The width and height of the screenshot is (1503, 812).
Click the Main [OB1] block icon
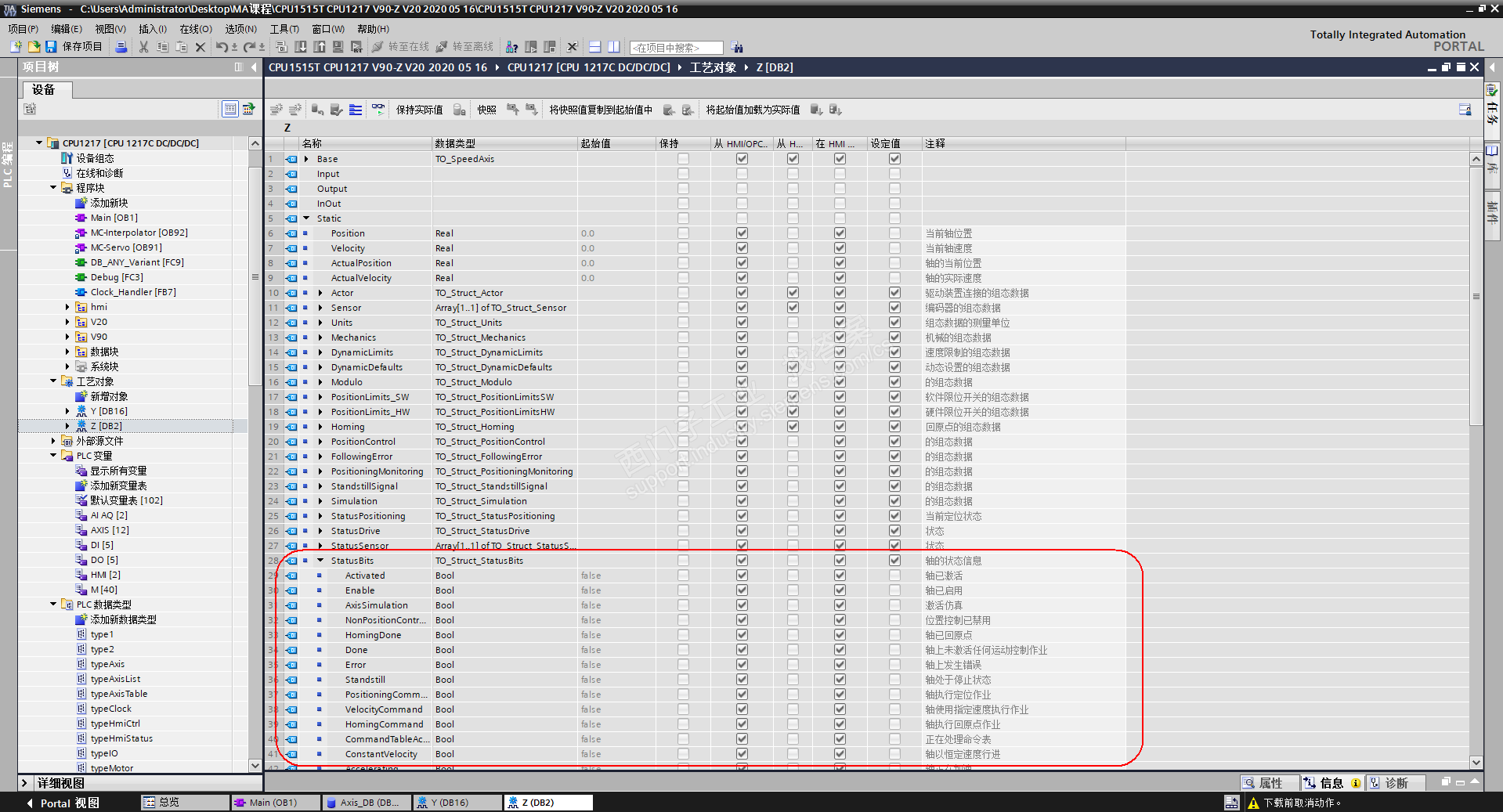(81, 218)
